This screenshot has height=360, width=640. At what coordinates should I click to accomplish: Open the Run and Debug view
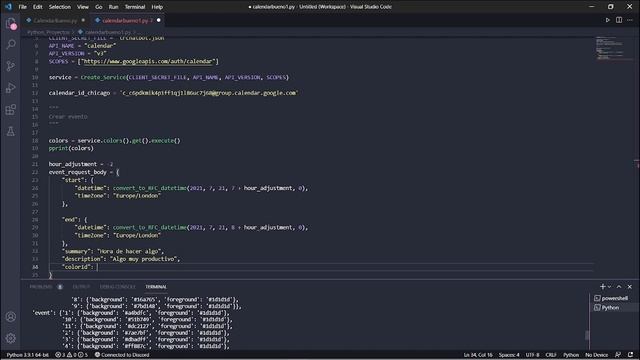pyautogui.click(x=11, y=88)
